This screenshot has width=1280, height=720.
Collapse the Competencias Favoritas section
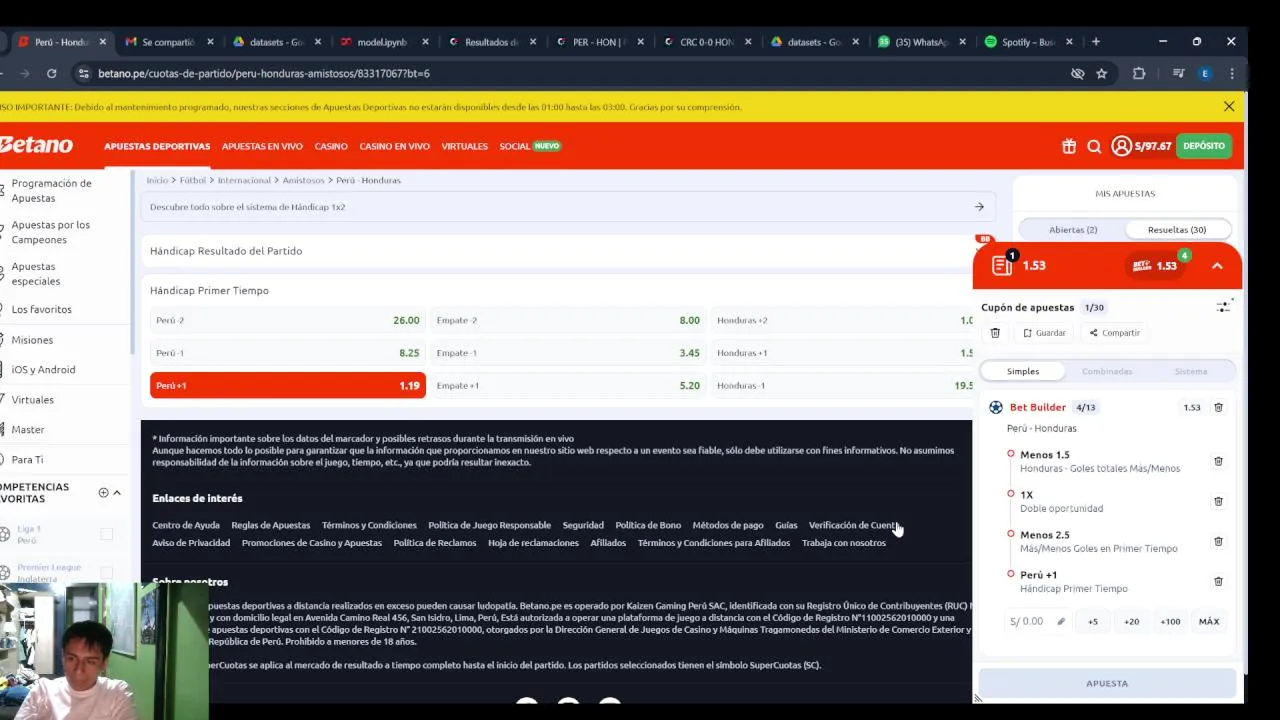117,492
